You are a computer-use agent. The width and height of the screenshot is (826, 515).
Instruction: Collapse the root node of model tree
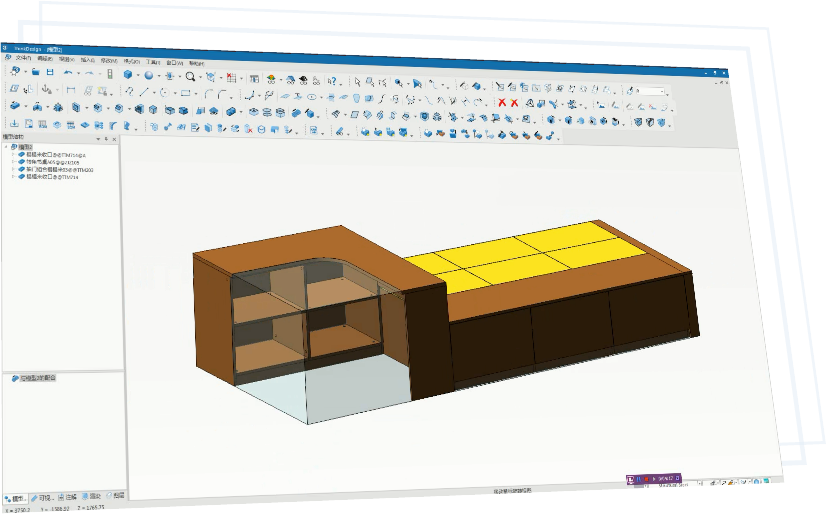[6, 148]
